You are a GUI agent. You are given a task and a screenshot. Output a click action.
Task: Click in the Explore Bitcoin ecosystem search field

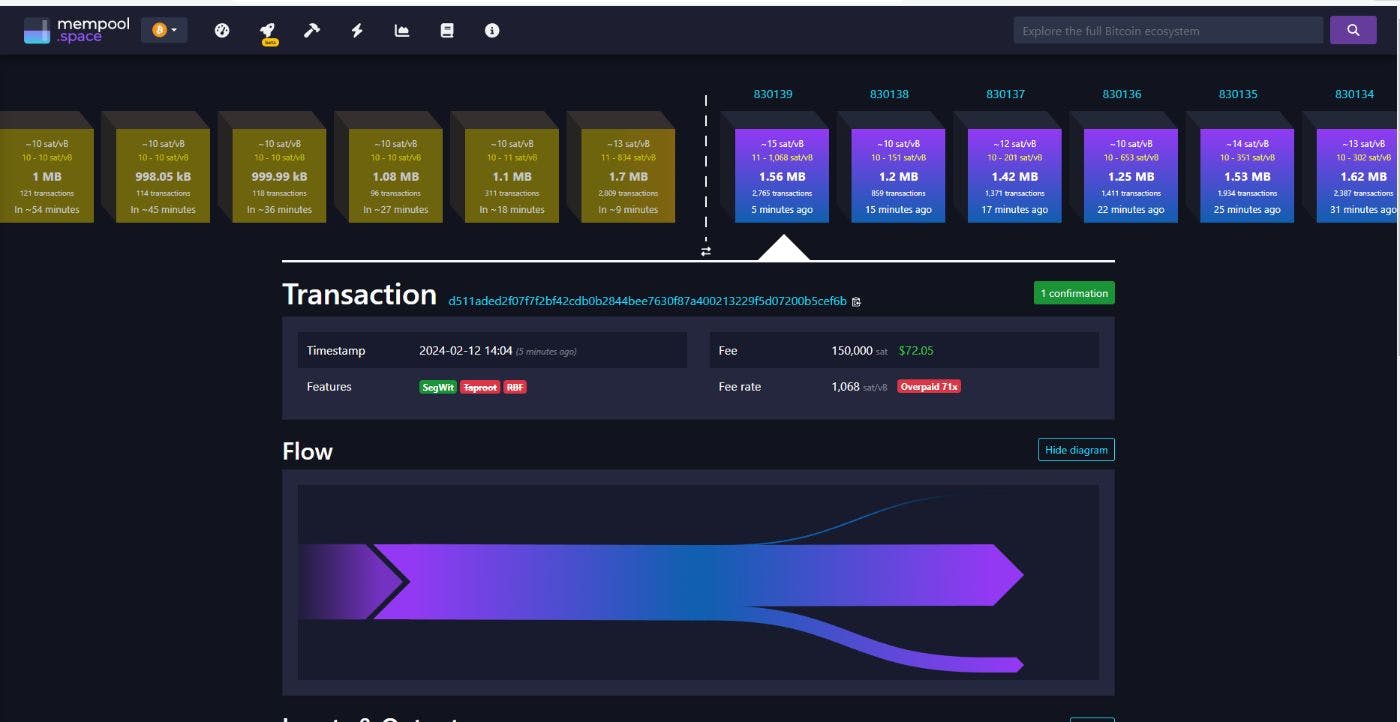click(x=1167, y=31)
